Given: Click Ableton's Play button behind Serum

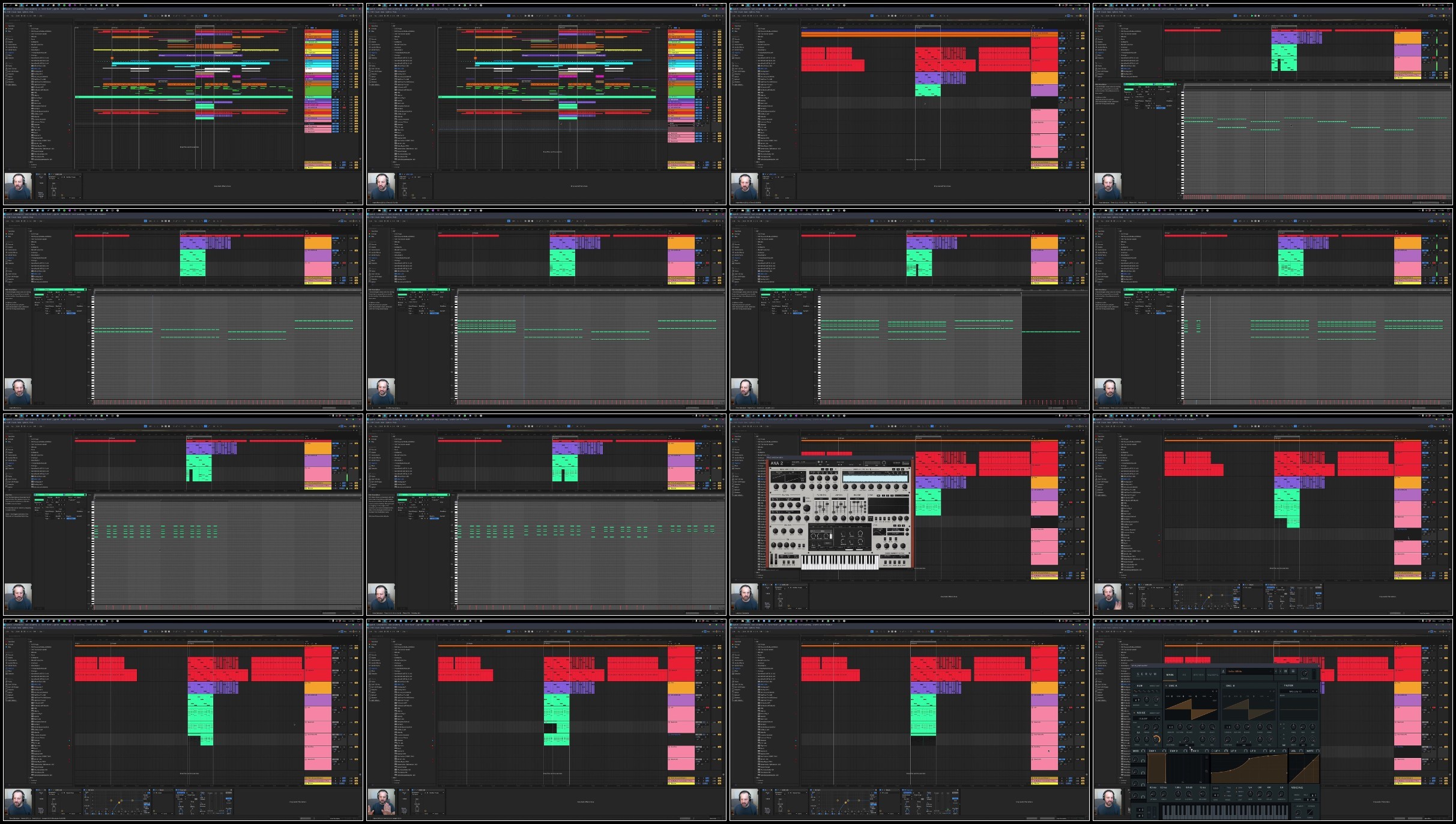Looking at the screenshot, I should (x=1252, y=631).
